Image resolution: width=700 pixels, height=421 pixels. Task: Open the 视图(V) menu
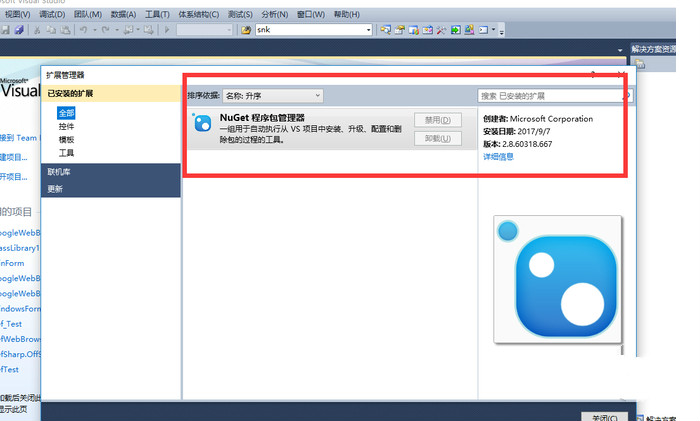(x=17, y=14)
